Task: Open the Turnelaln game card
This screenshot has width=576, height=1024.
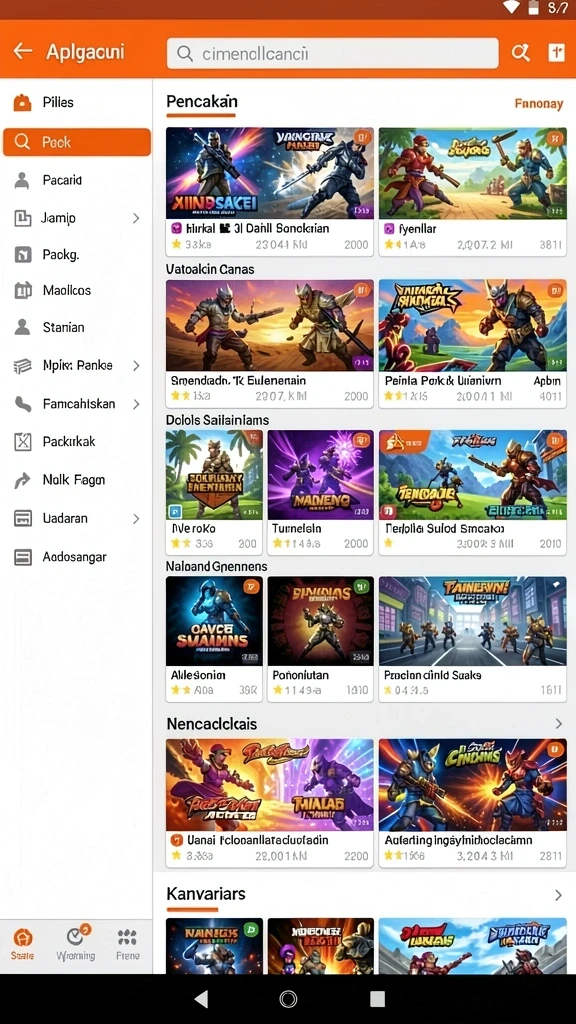Action: click(x=321, y=492)
